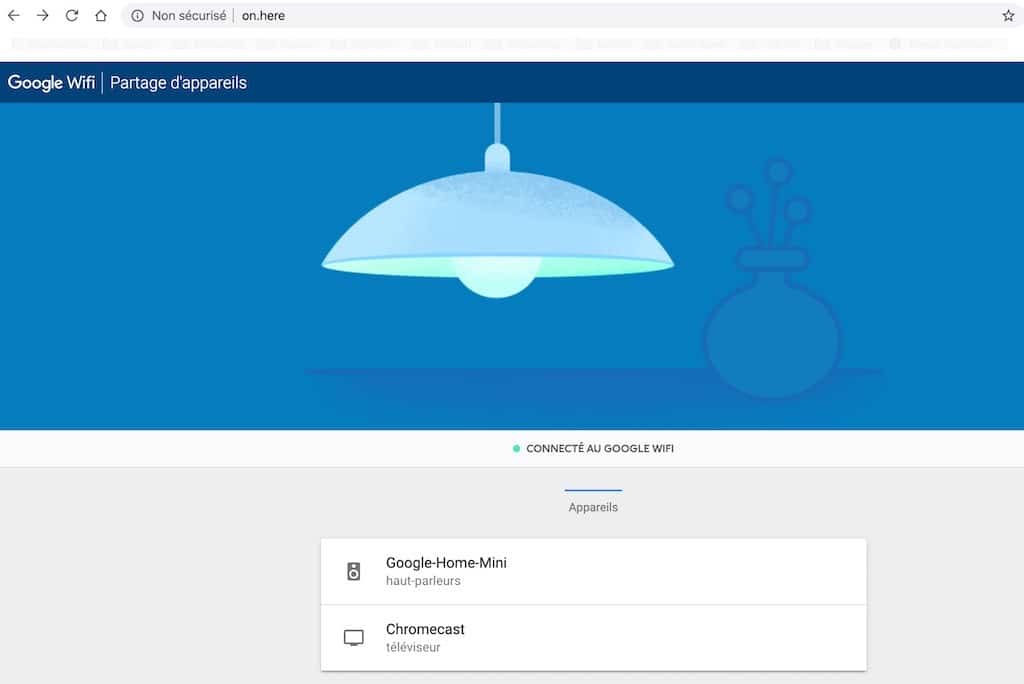The image size is (1024, 684).
Task: Go back with the browser back arrow
Action: click(14, 16)
